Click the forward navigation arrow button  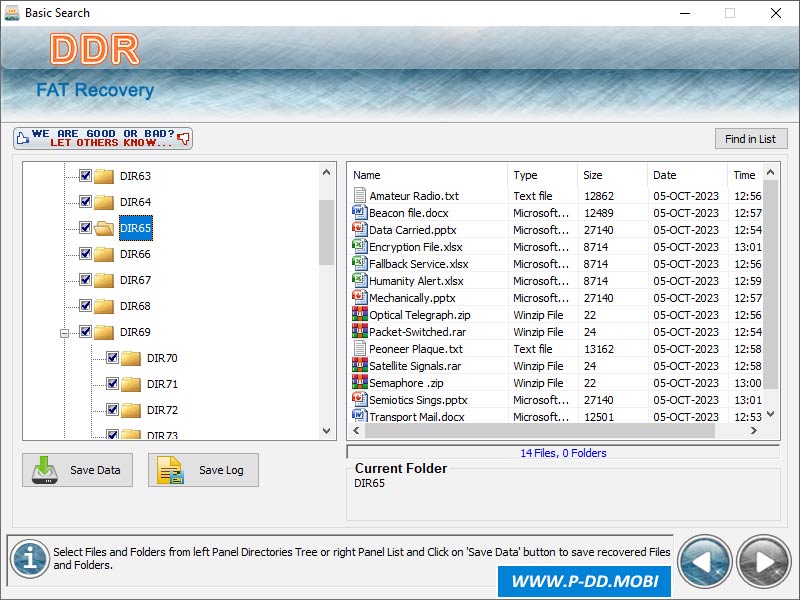coord(762,562)
